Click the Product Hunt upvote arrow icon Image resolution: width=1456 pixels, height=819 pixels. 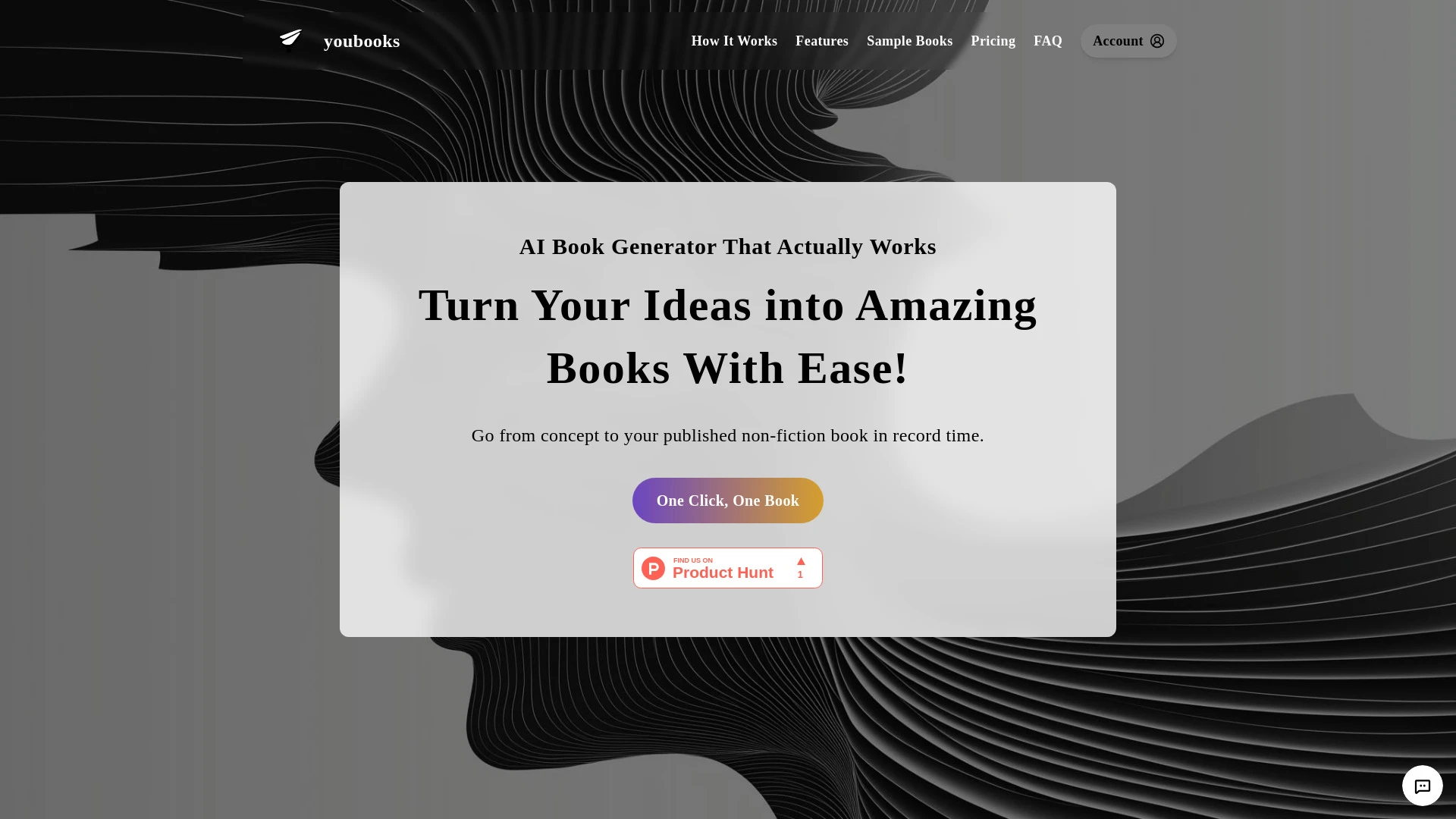point(800,561)
